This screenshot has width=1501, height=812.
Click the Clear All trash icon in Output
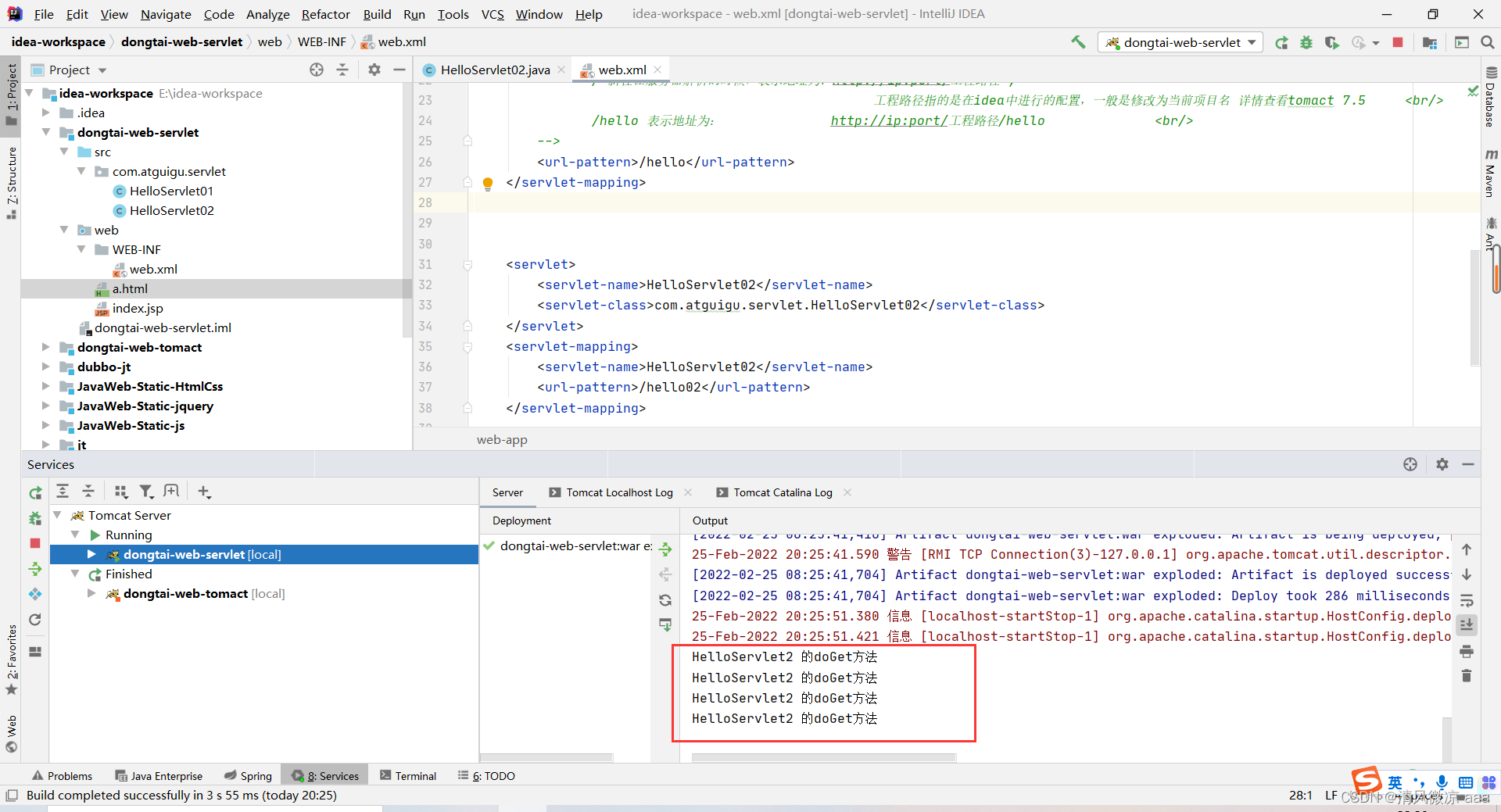pyautogui.click(x=1467, y=676)
